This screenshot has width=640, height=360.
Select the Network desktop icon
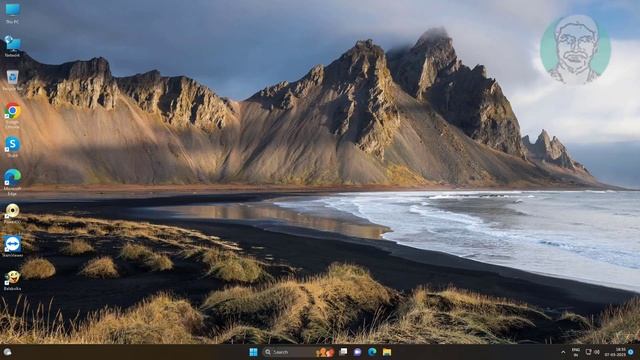point(12,46)
